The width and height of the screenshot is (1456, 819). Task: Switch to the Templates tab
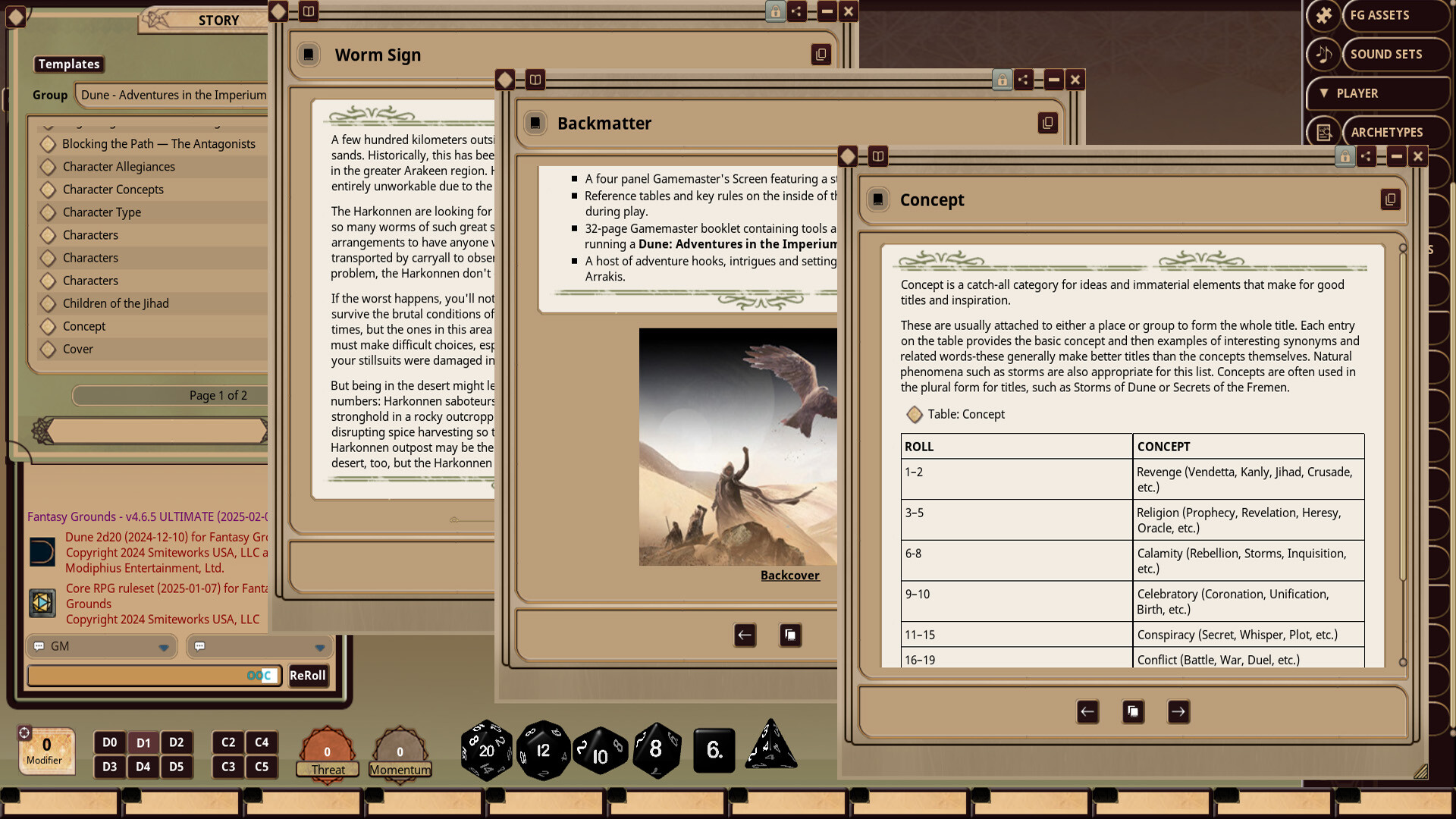click(68, 64)
